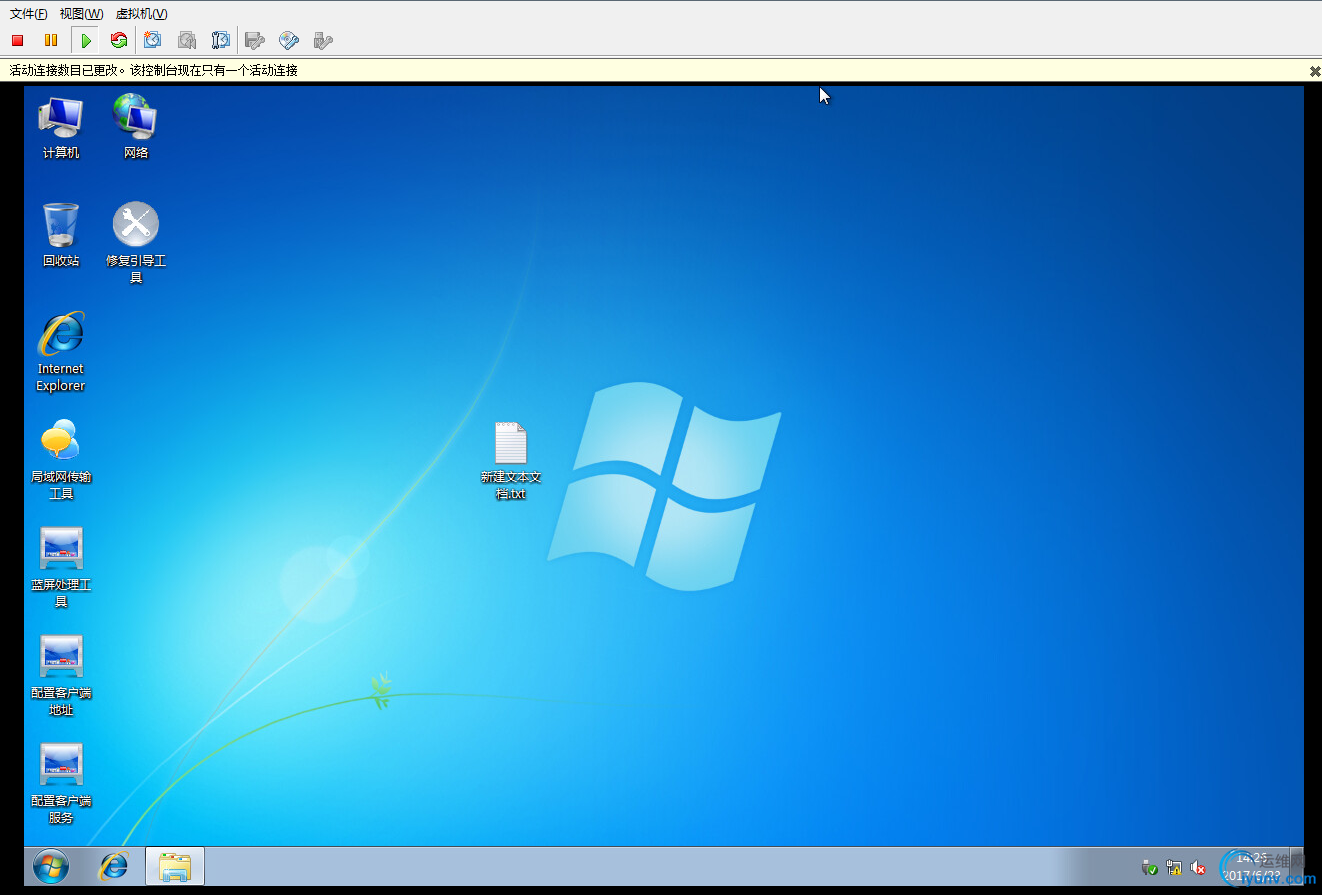The height and width of the screenshot is (895, 1322).
Task: Launch Internet Explorer from the taskbar
Action: pos(113,866)
